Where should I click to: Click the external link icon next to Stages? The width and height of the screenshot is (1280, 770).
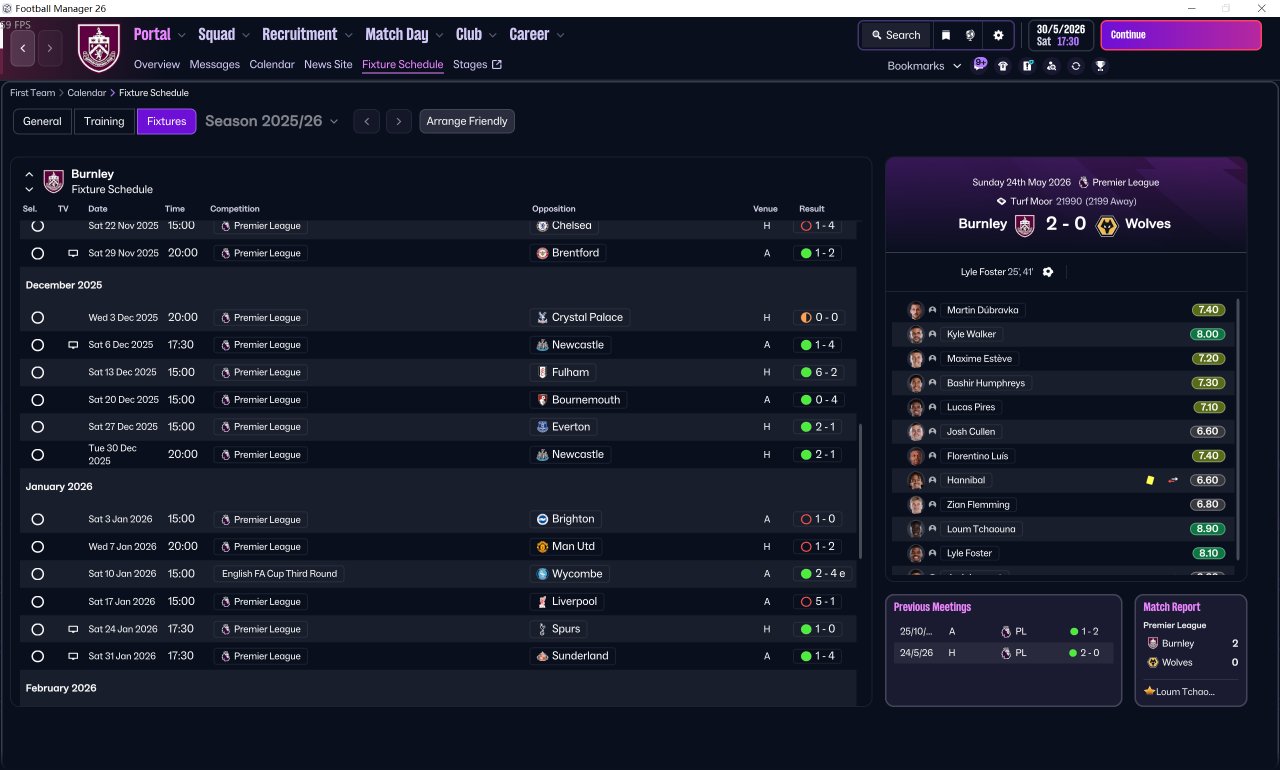click(497, 65)
